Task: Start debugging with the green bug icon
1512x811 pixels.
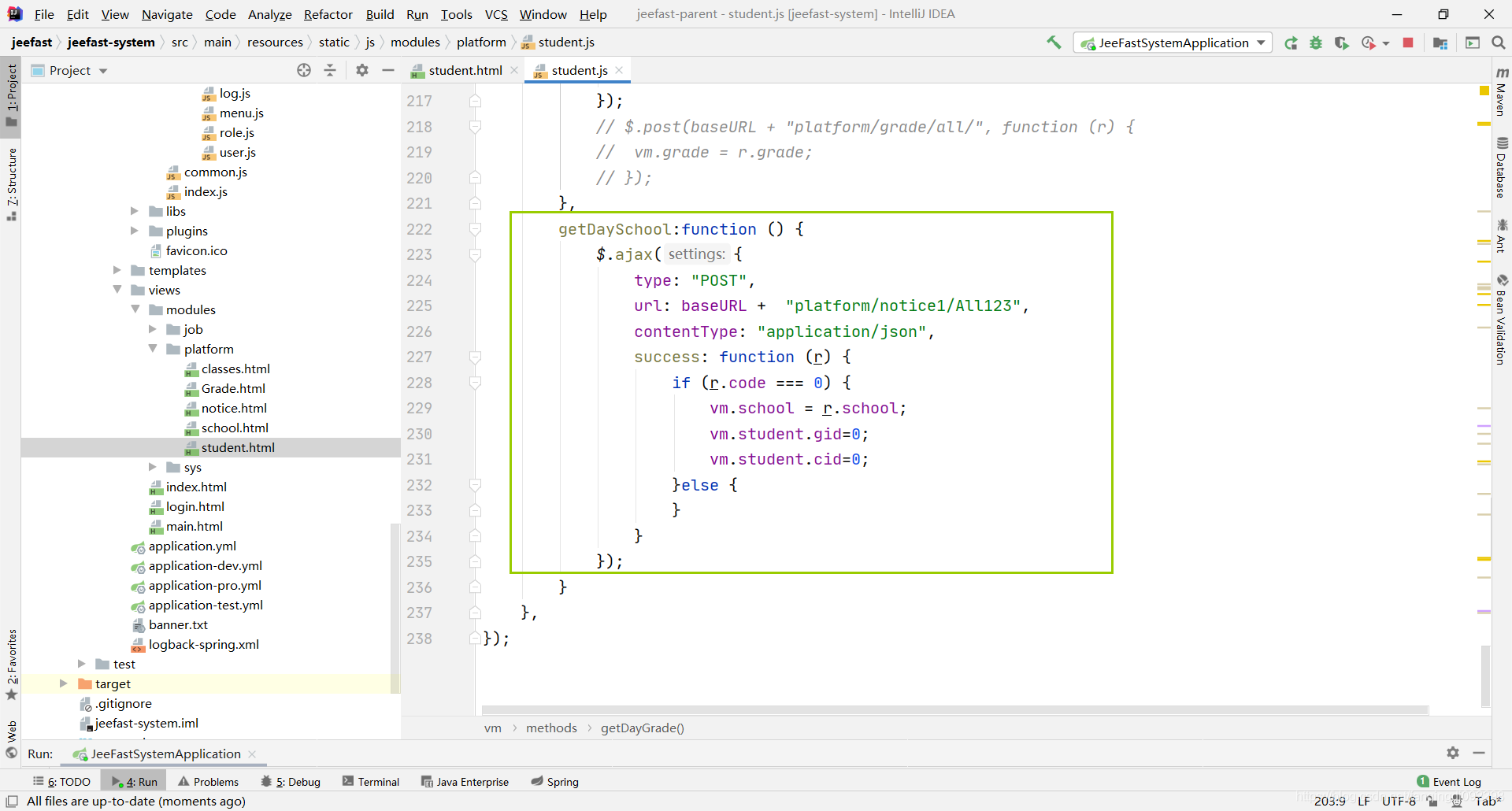Action: (1316, 43)
